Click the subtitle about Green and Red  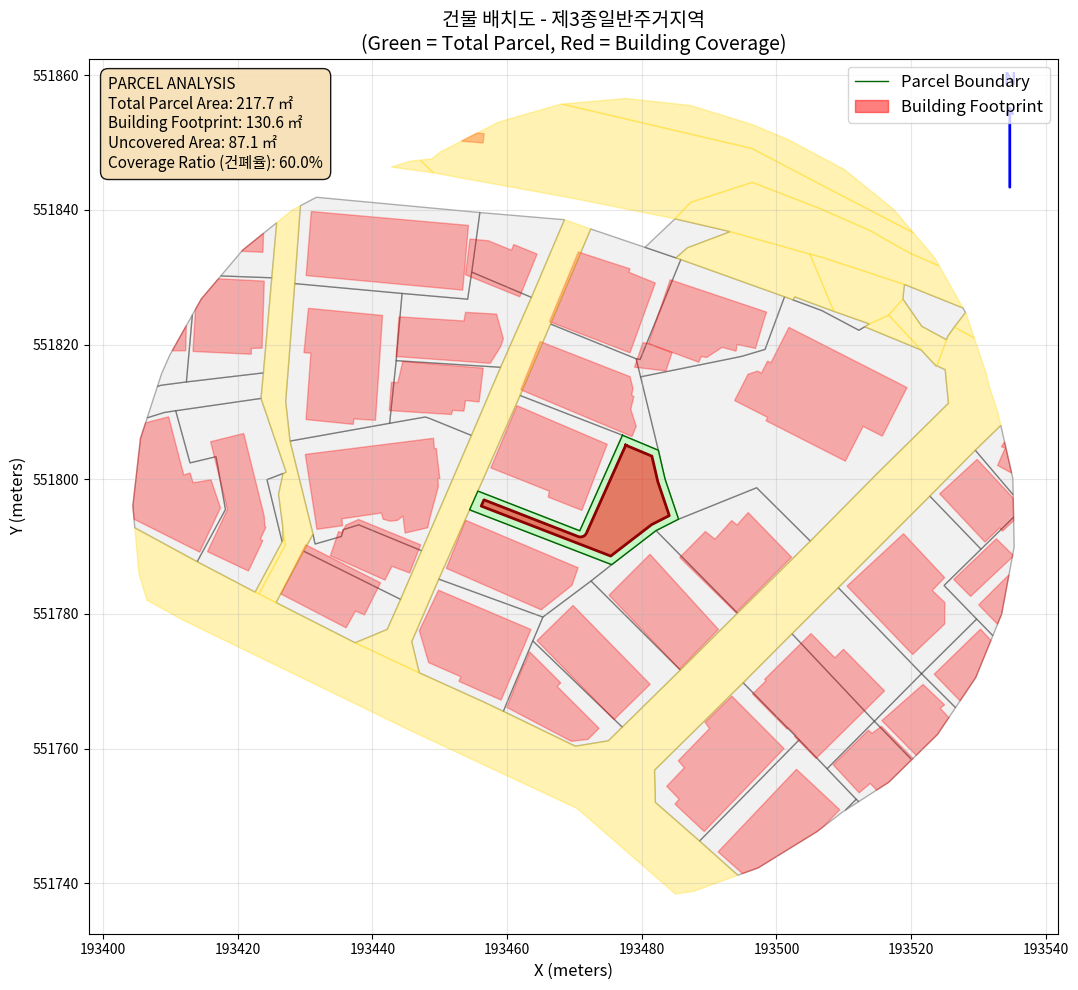[573, 43]
